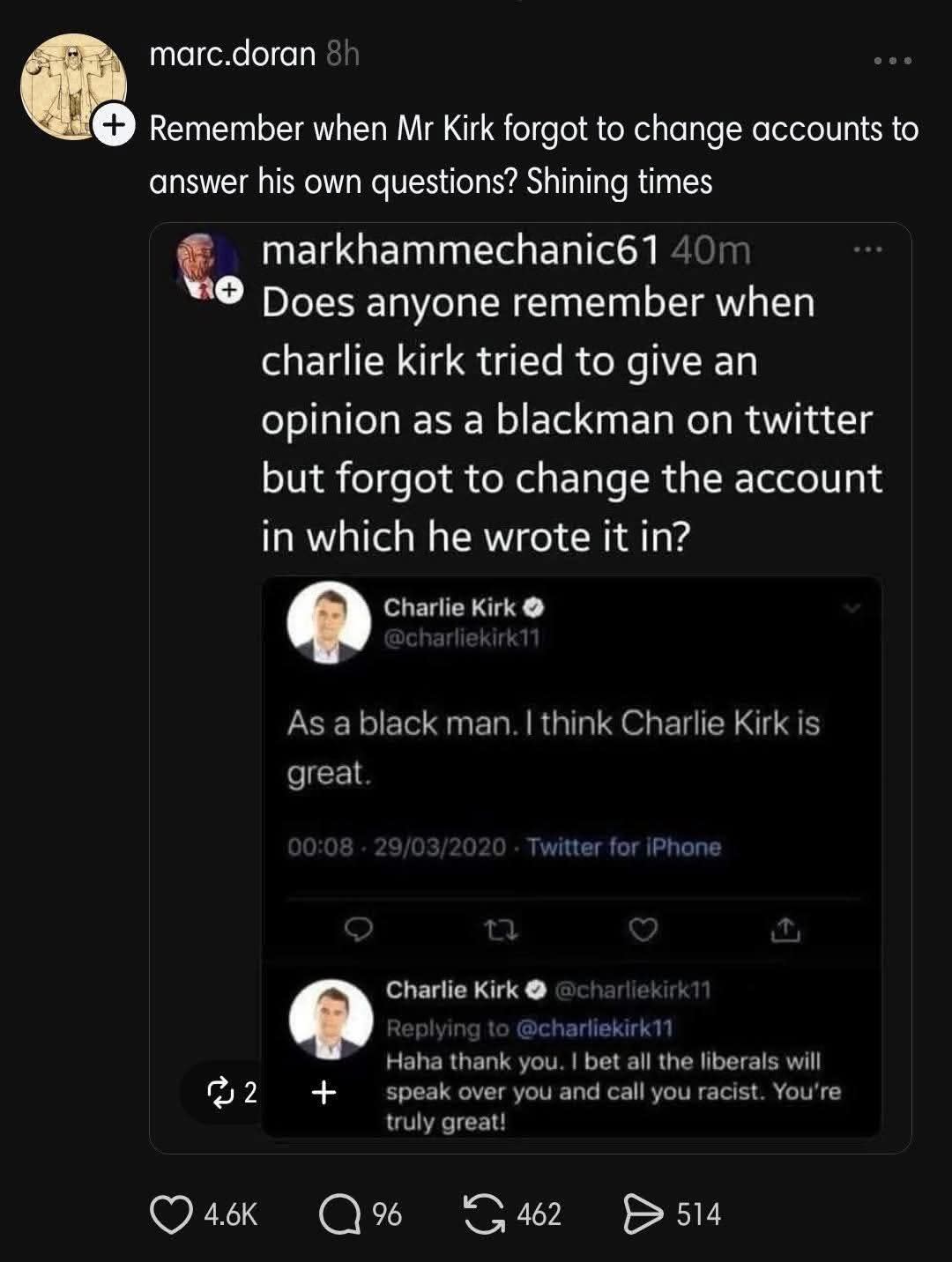Like marc.doran's post with the heart icon

[x=171, y=1214]
